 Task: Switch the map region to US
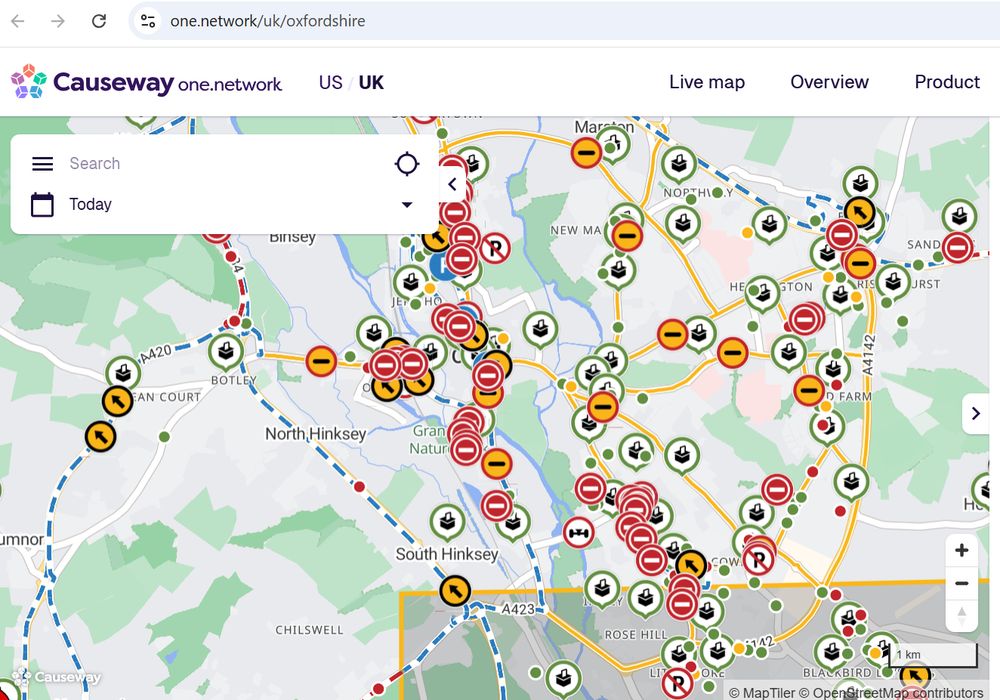pos(330,82)
